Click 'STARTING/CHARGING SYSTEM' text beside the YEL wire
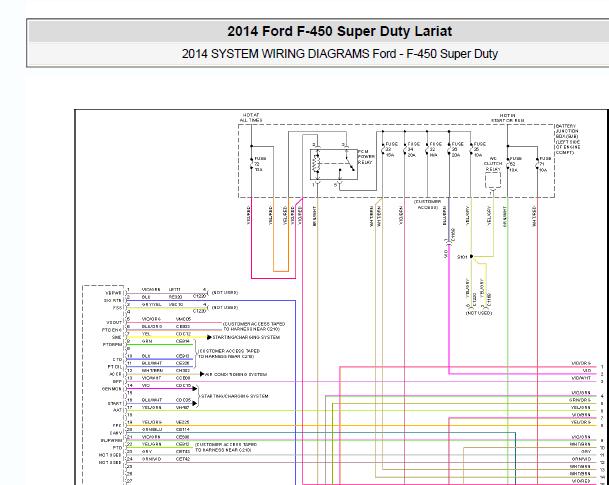Screen dimensions: 609x485 [x=246, y=337]
